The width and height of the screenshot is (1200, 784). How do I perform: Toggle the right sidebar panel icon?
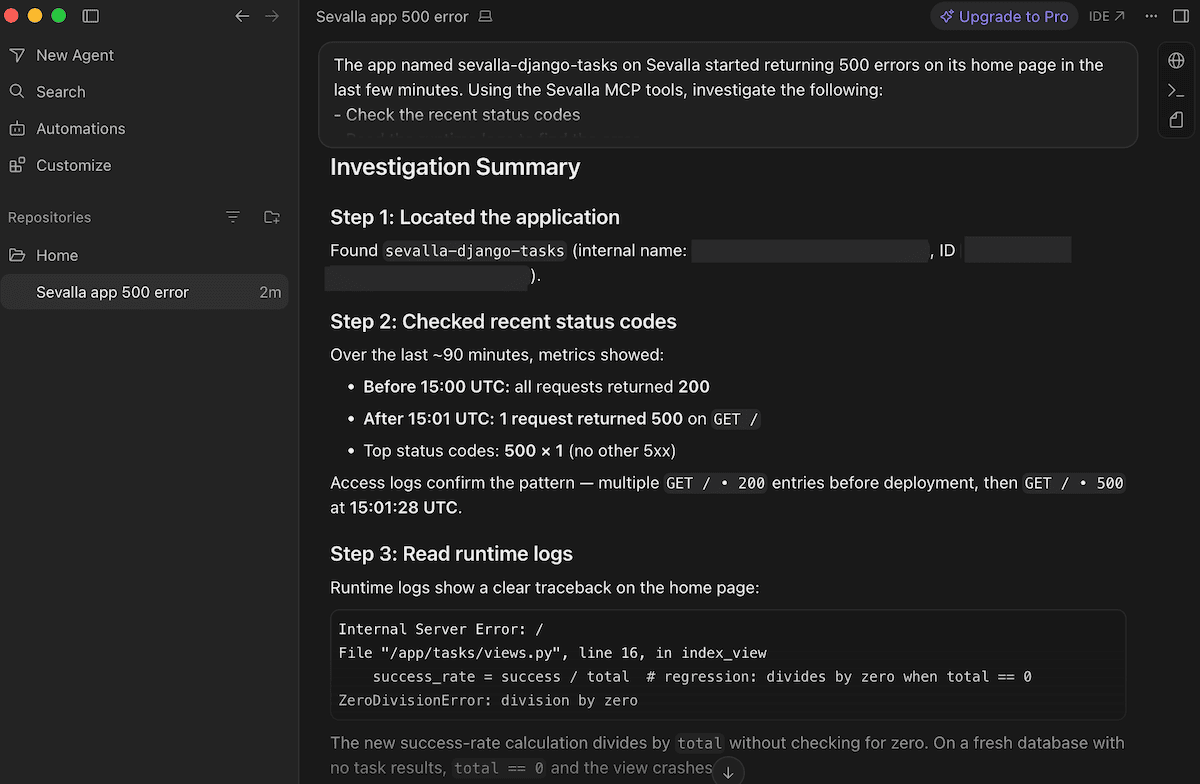click(x=1182, y=16)
